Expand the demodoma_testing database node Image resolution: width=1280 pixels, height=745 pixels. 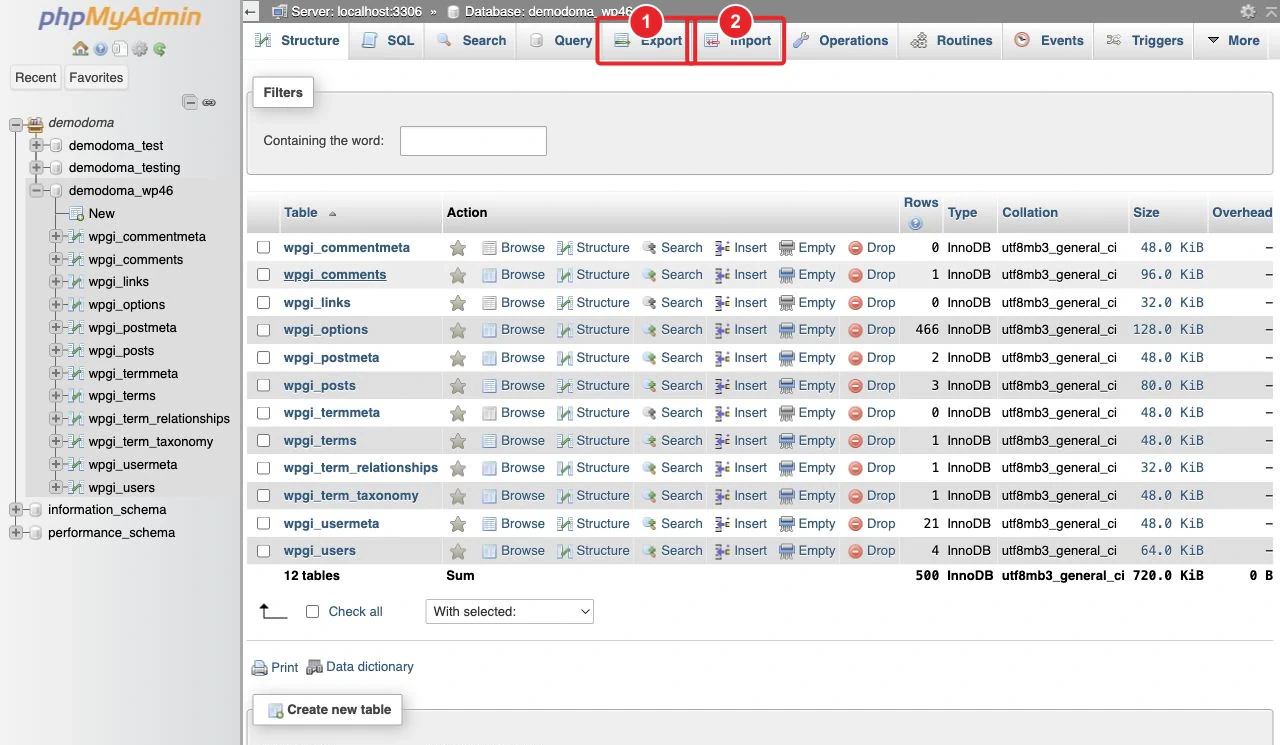point(37,168)
